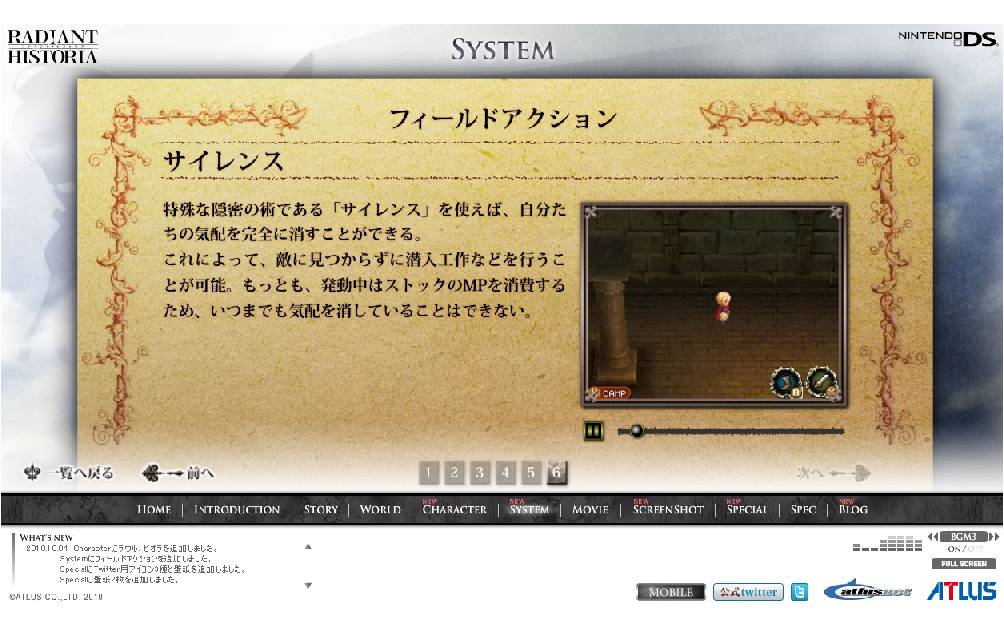The height and width of the screenshot is (635, 1004).
Task: Turn BGM off
Action: (x=974, y=549)
